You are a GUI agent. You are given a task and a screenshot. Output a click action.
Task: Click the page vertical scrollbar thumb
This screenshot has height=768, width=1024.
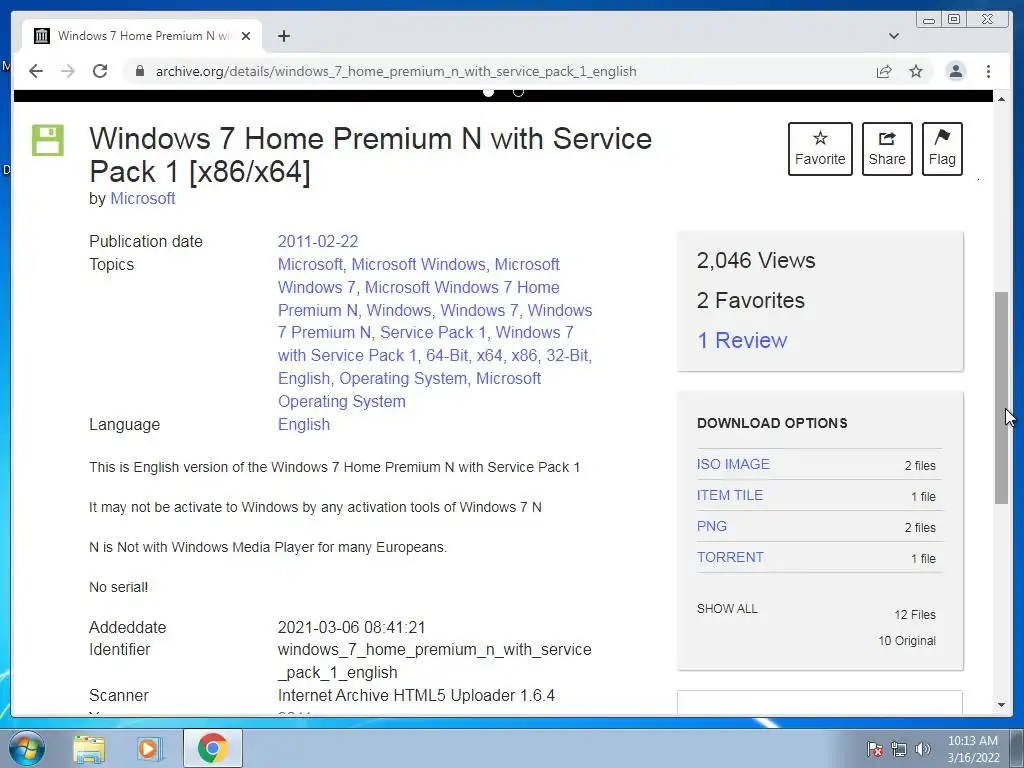point(1001,397)
